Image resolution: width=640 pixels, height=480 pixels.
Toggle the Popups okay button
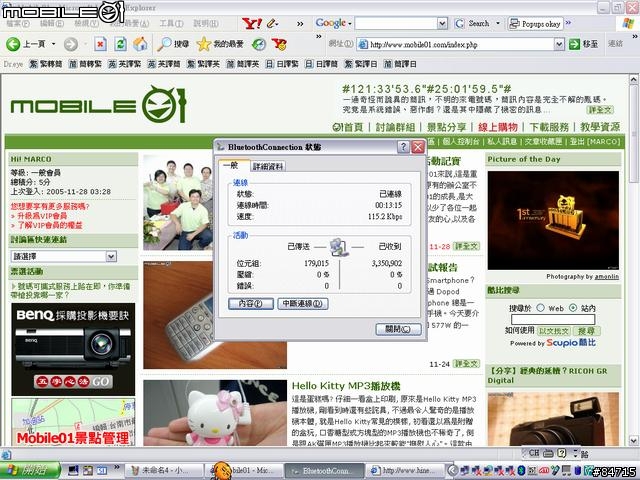coord(536,24)
